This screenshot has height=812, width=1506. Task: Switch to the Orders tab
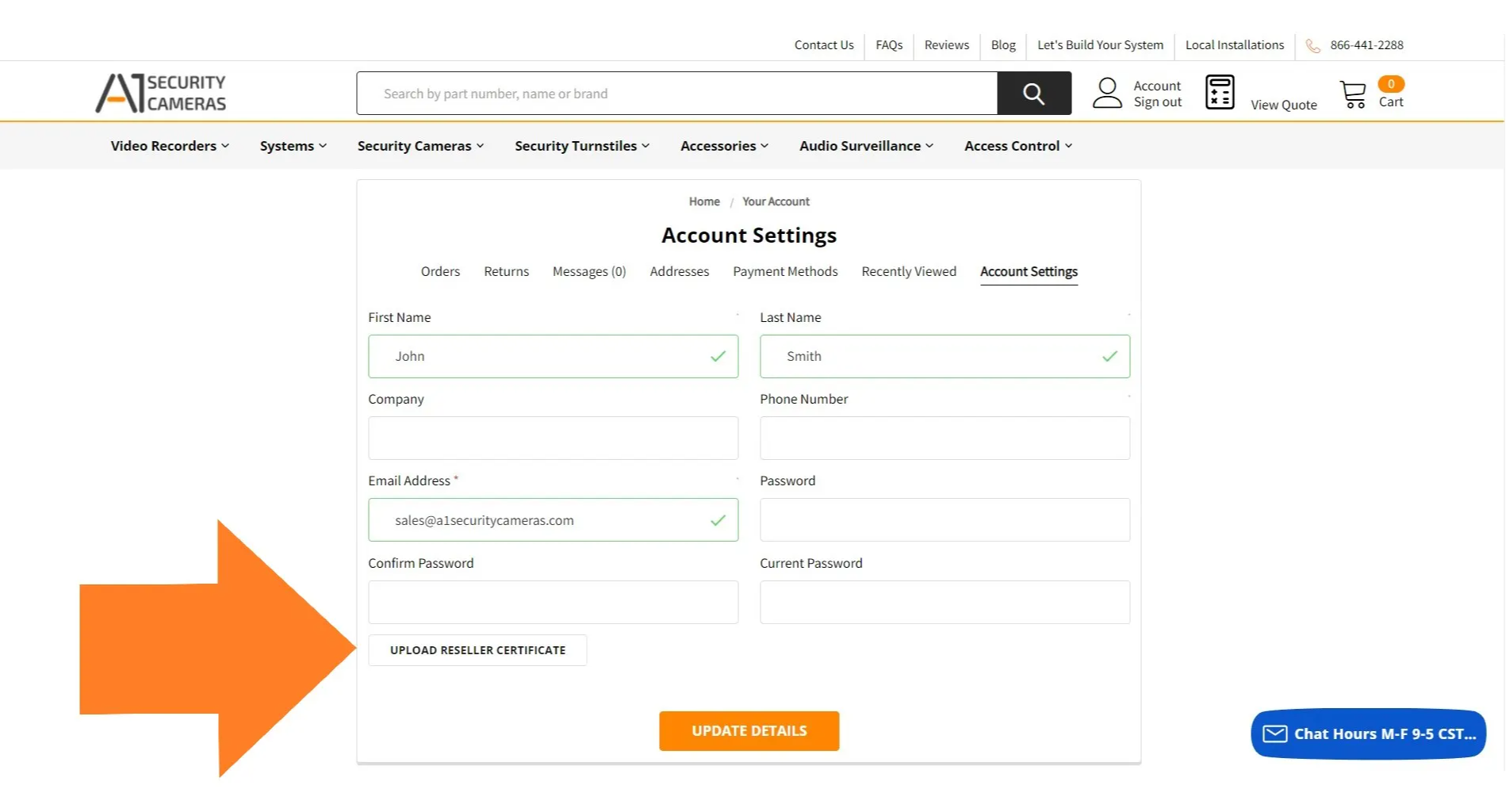440,271
